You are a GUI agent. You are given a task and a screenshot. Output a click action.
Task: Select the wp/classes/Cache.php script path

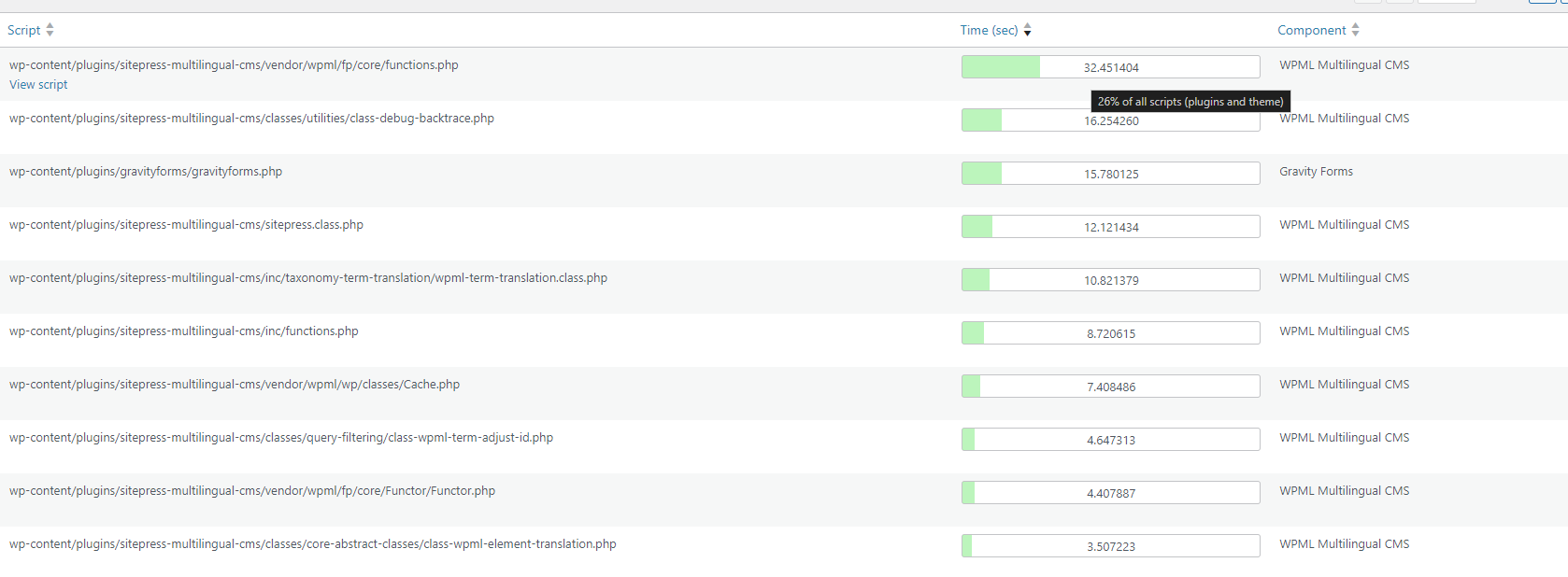coord(235,385)
